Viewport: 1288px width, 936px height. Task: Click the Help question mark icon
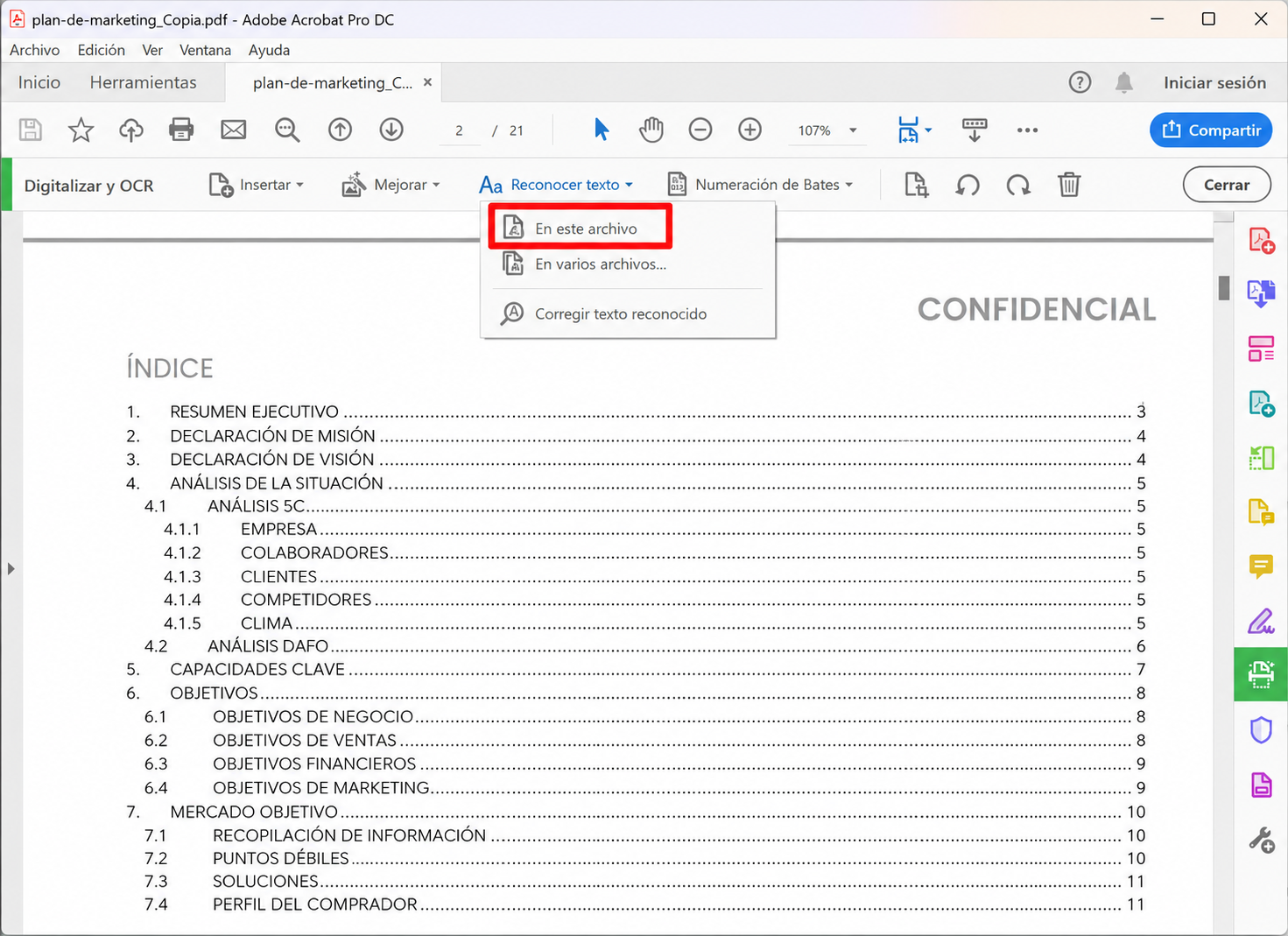[1080, 82]
